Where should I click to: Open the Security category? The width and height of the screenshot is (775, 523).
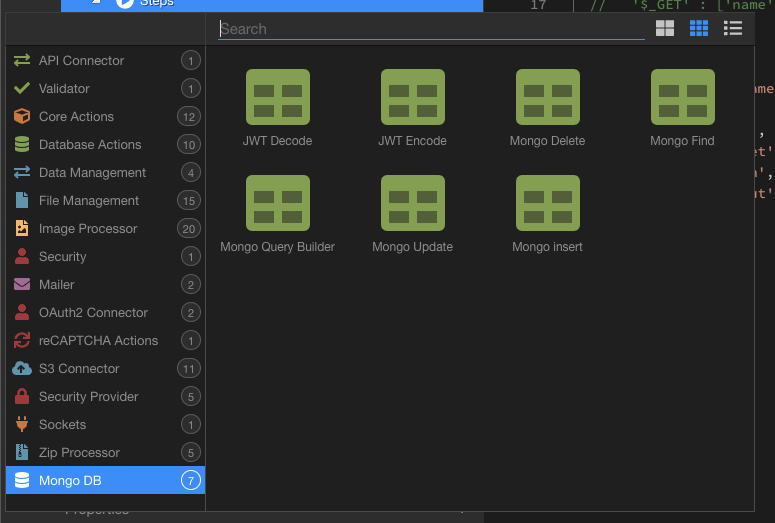(x=105, y=256)
